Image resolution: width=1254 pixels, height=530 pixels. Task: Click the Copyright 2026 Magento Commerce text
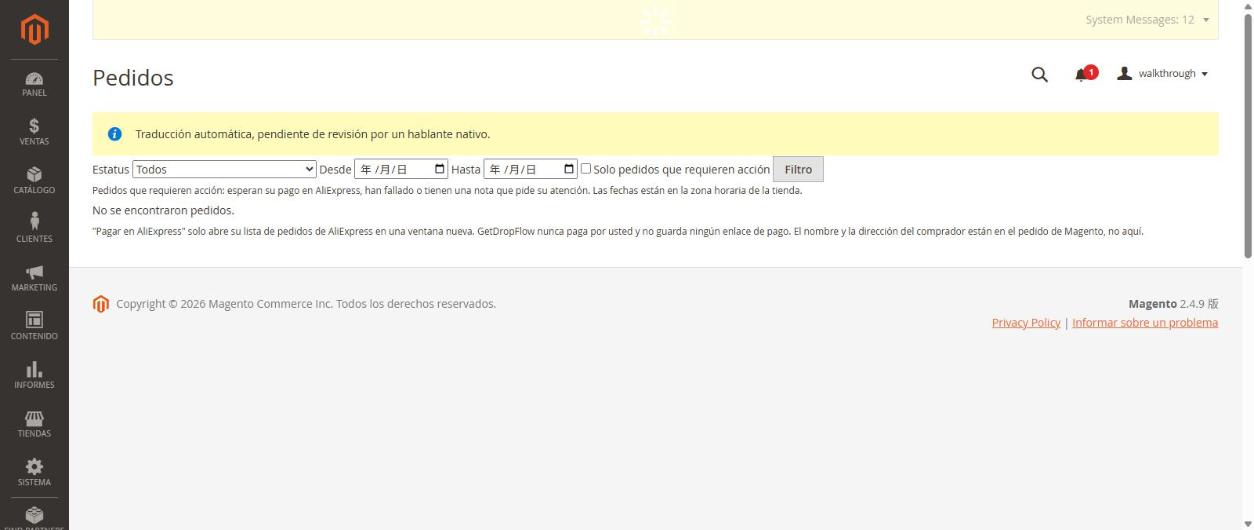coord(306,304)
